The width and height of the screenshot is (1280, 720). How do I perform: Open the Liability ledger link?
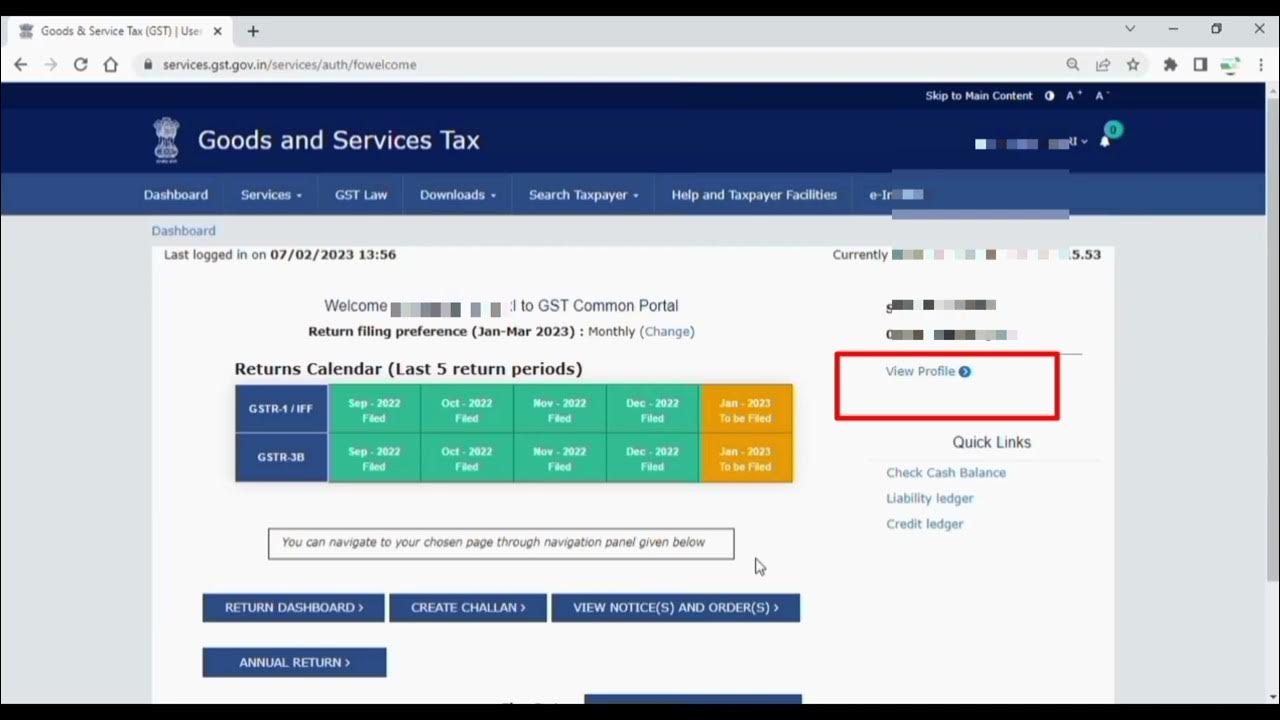tap(929, 498)
